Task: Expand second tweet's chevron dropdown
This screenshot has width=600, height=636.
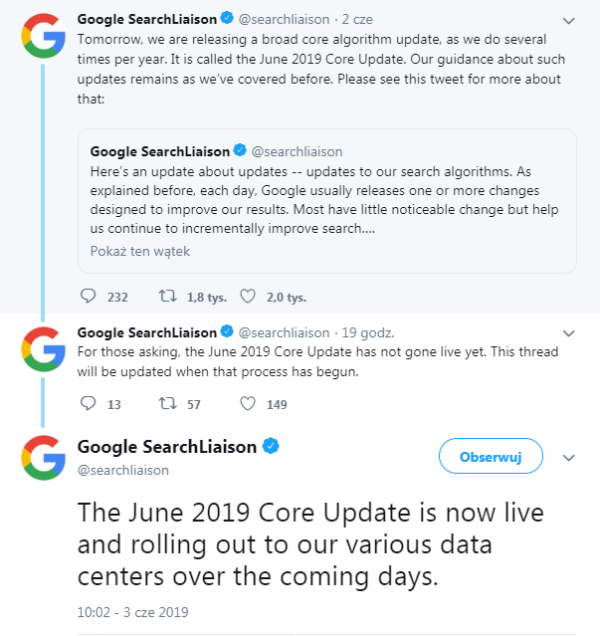Action: (x=570, y=332)
